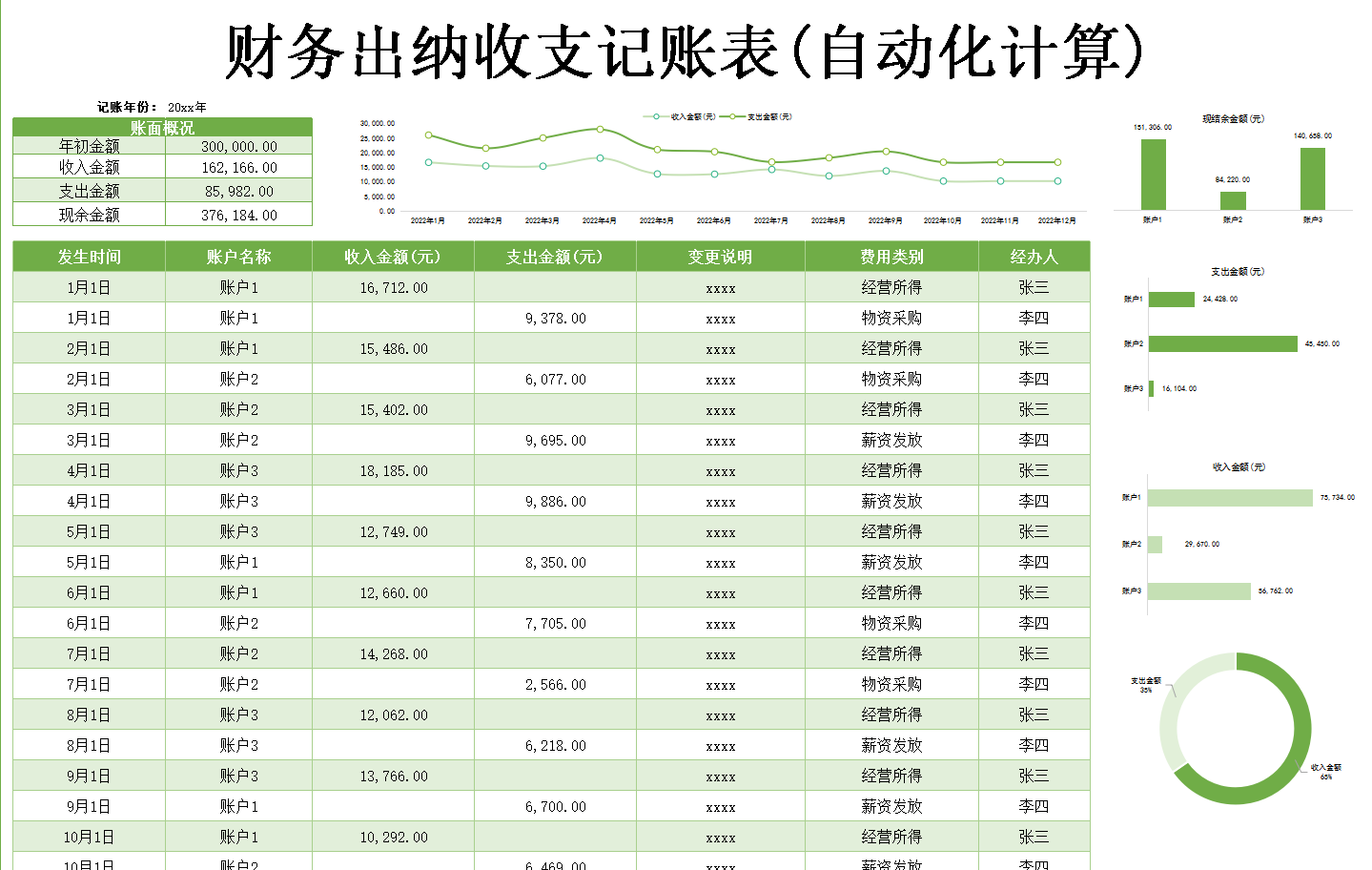Select the 6,700.00 expense cell
Image resolution: width=1372 pixels, height=870 pixels.
(555, 806)
